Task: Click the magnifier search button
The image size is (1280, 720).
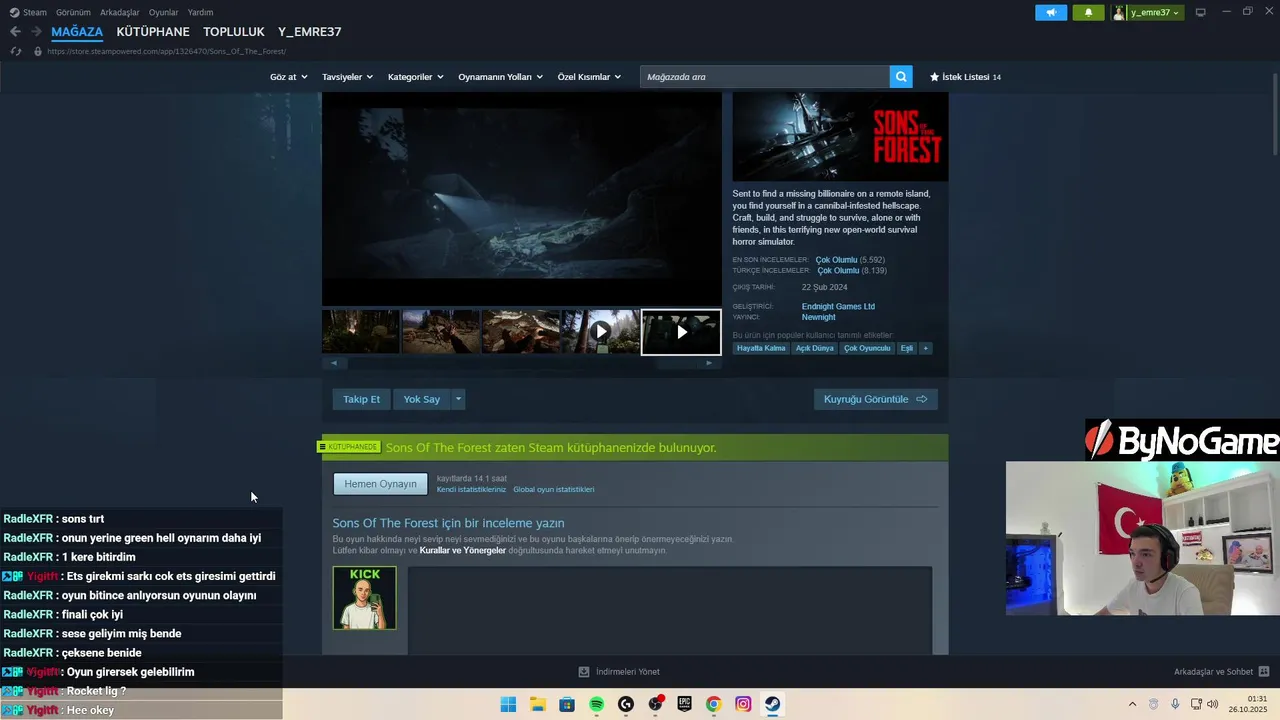Action: (x=902, y=76)
